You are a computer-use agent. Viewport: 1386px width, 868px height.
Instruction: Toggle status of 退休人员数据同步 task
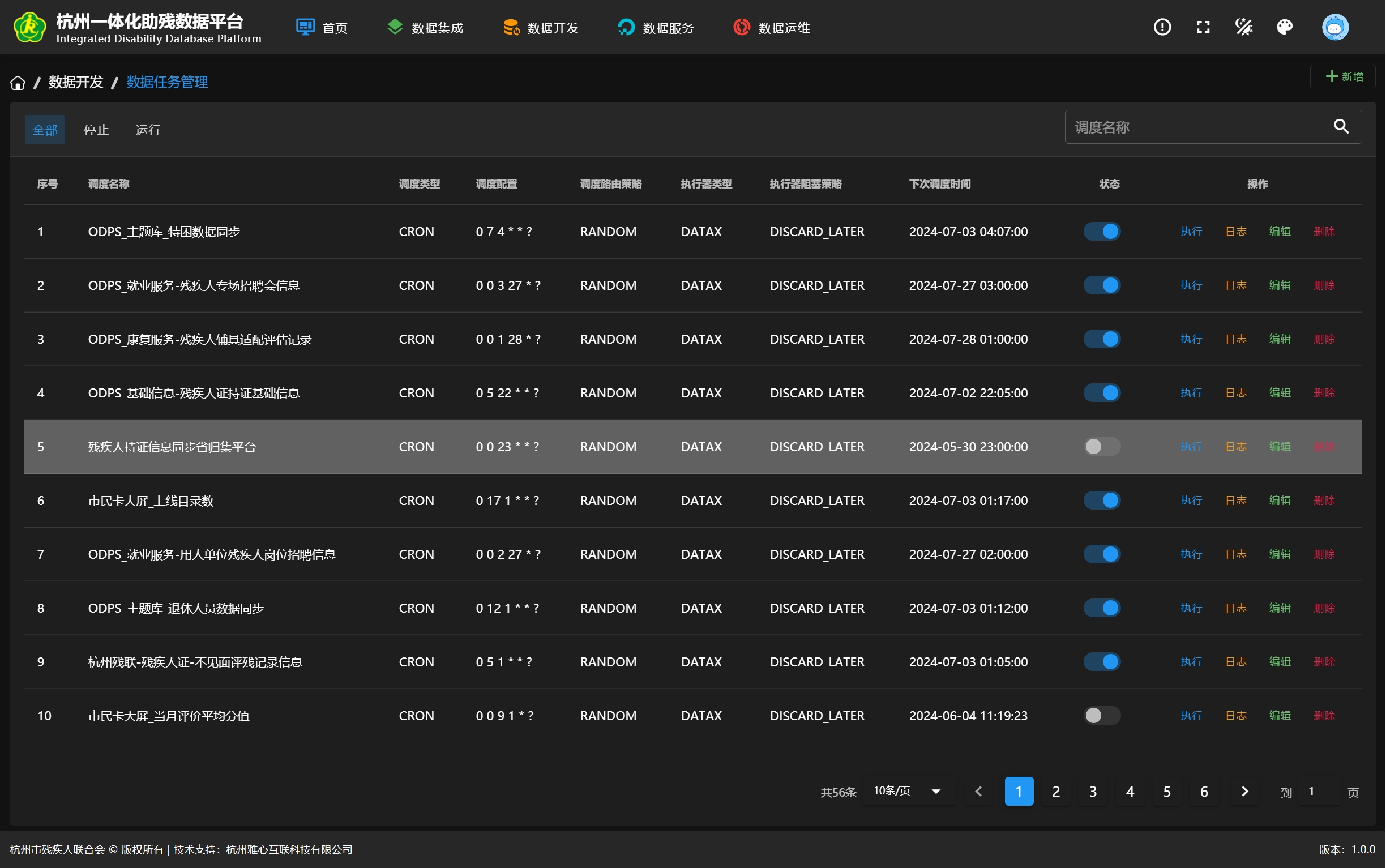coord(1102,608)
